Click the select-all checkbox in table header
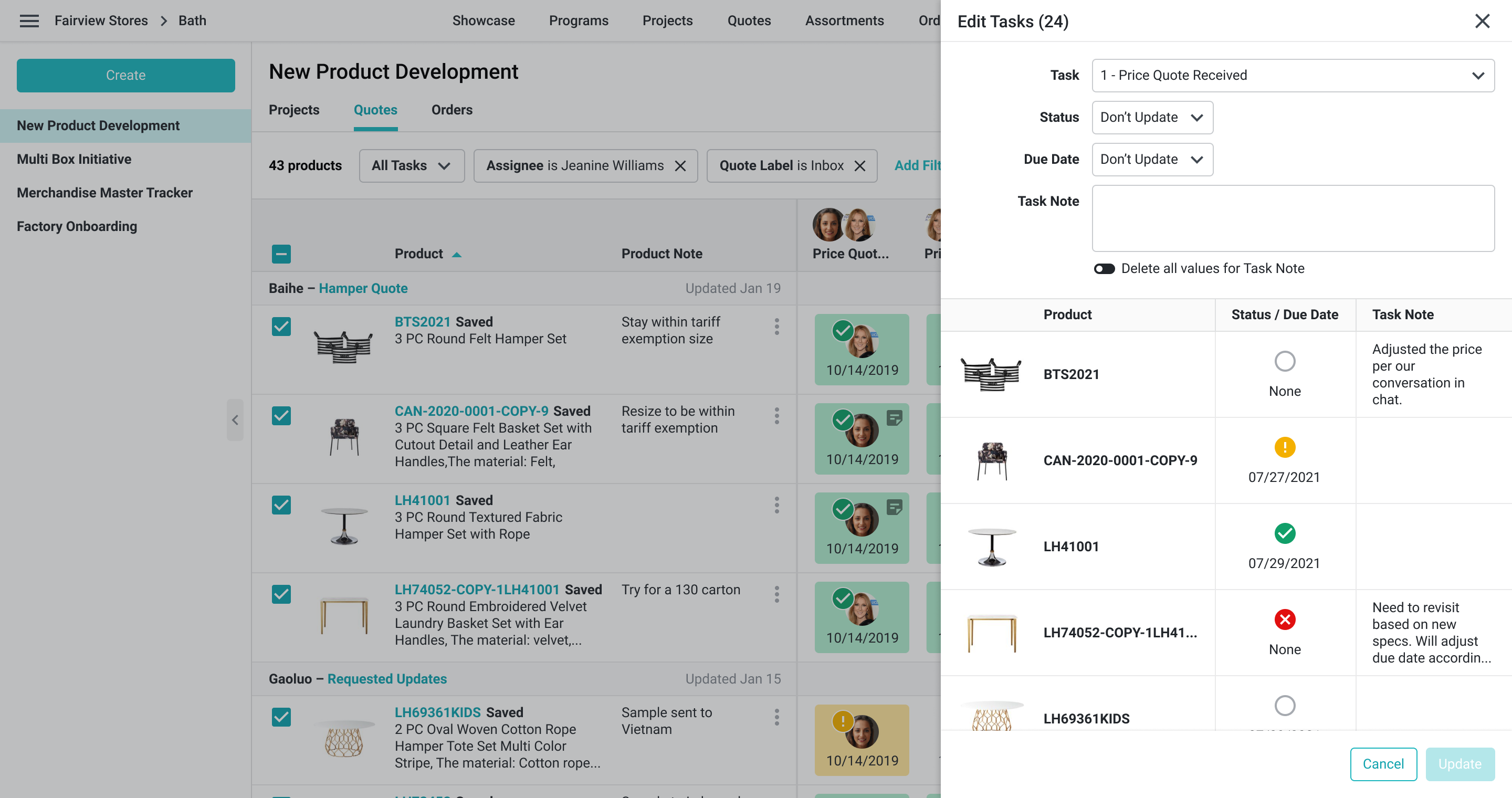1512x798 pixels. (x=281, y=254)
